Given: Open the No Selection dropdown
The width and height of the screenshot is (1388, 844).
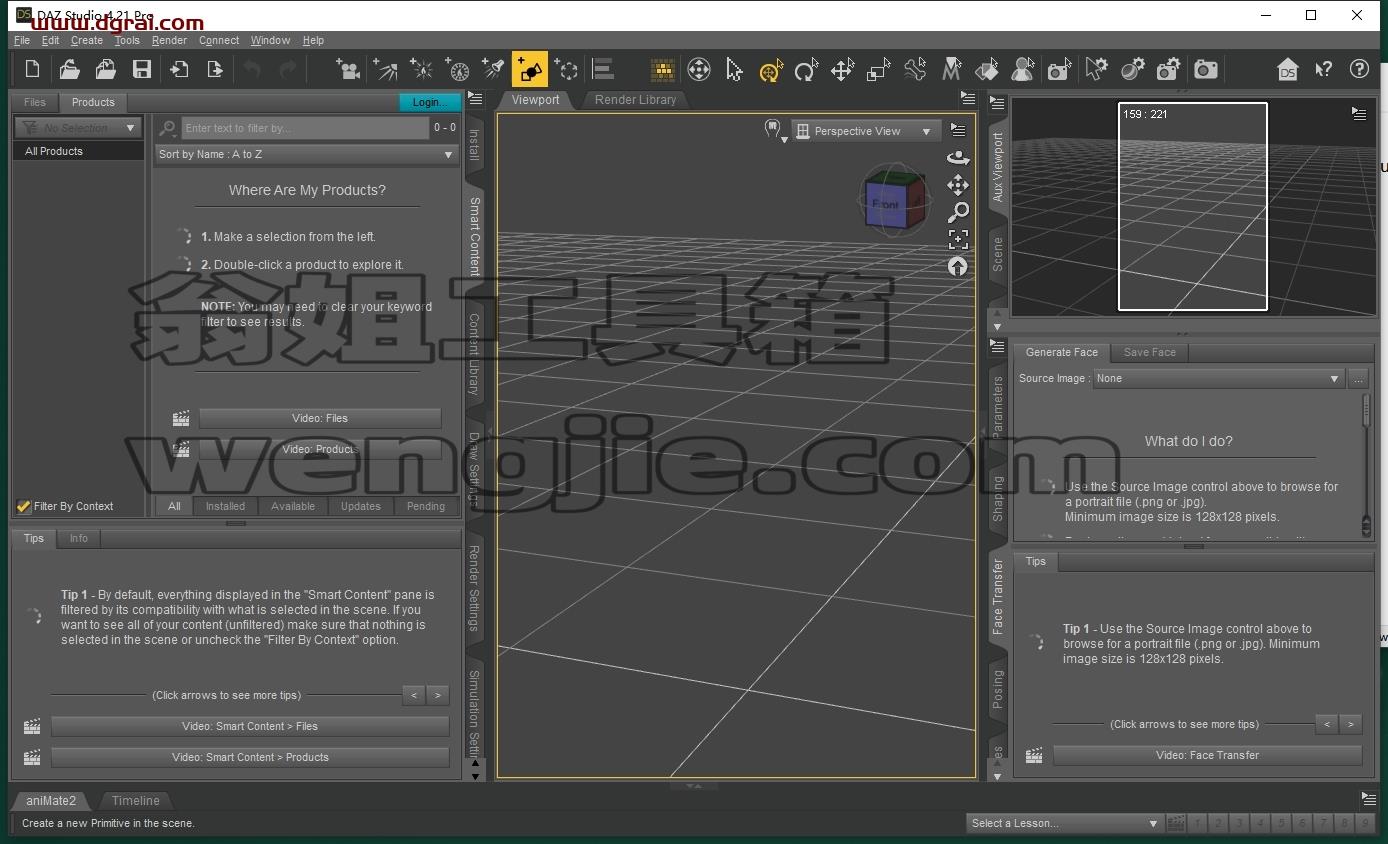Looking at the screenshot, I should (x=78, y=128).
